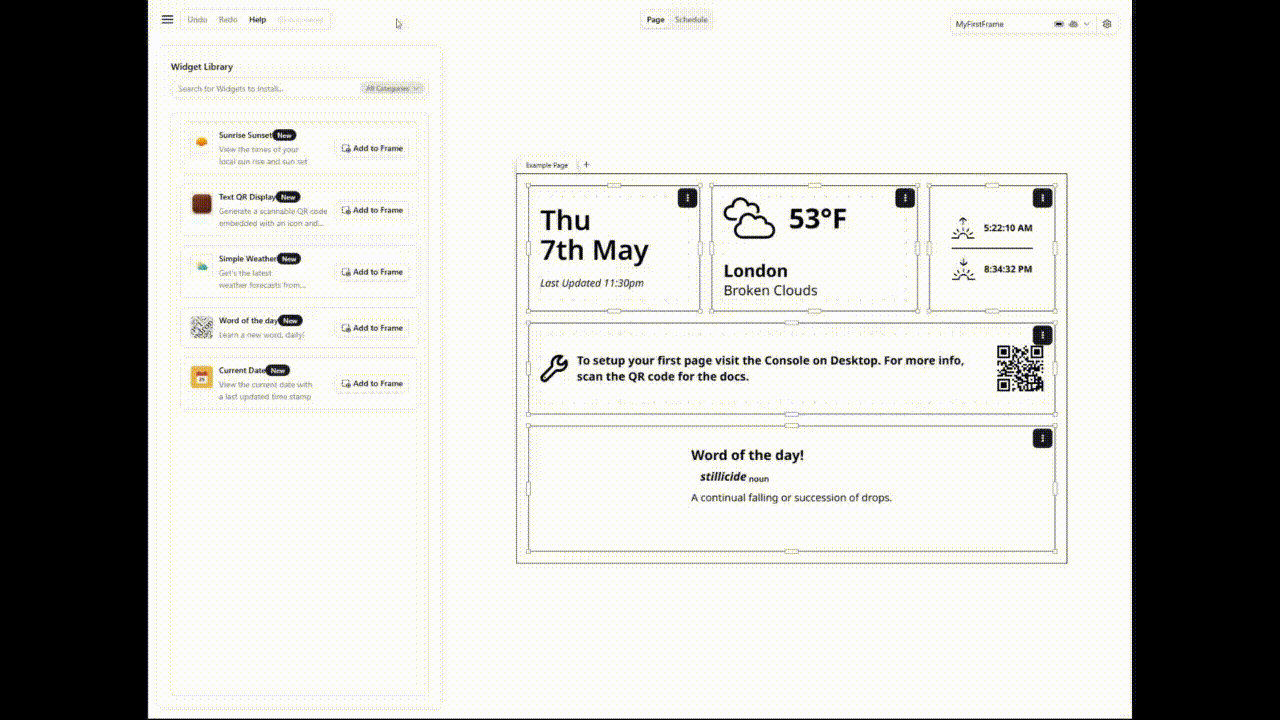Click the 5:22:10 AM sunrise time
The height and width of the screenshot is (720, 1280).
1008,228
